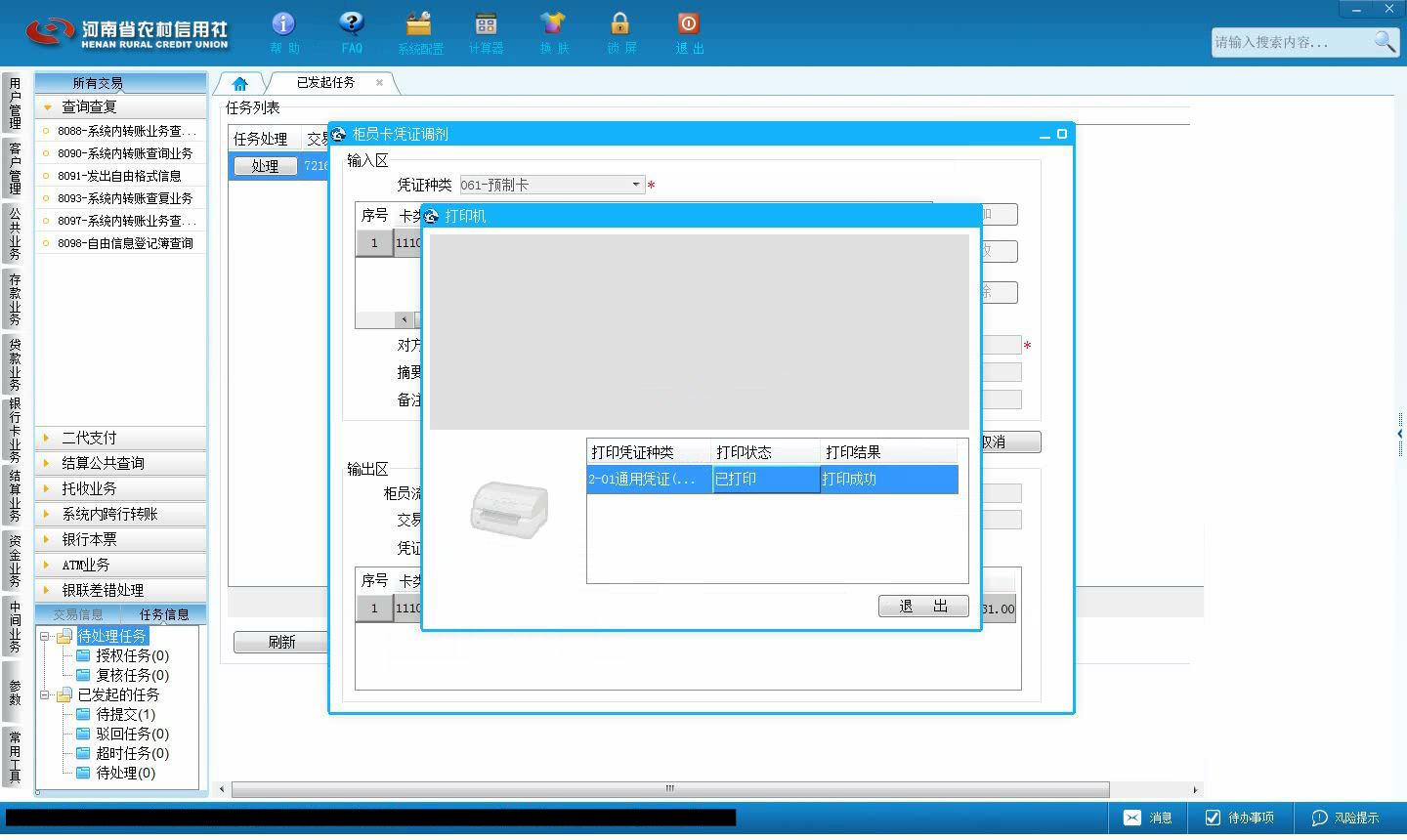Screen dimensions: 1407x840
Task: Collapse the 查询查复 section
Action: click(x=120, y=106)
